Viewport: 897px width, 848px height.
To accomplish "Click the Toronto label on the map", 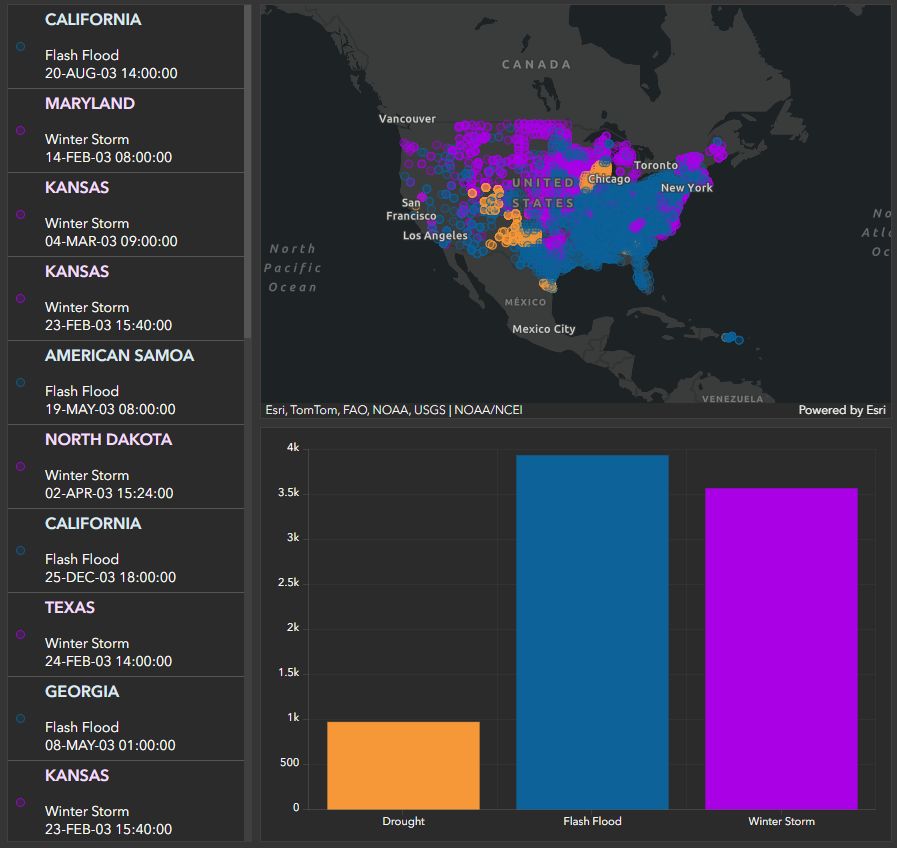I will coord(656,165).
